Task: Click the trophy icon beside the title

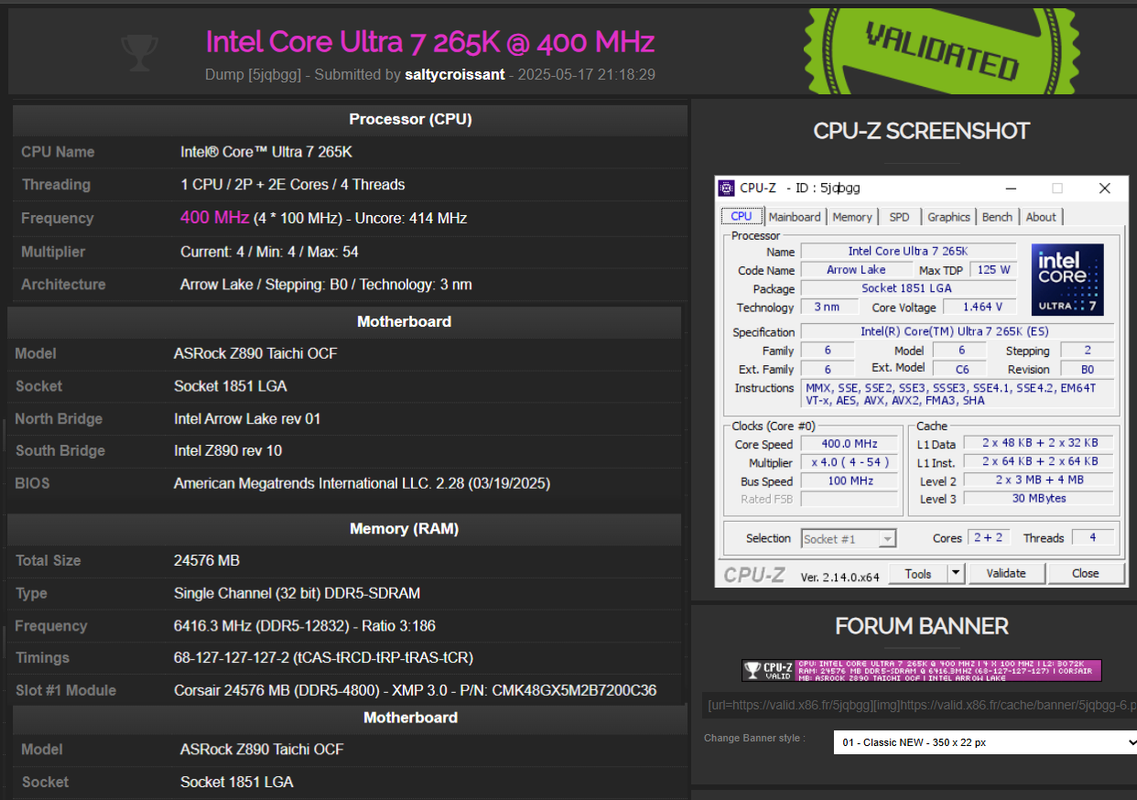Action: pyautogui.click(x=139, y=53)
